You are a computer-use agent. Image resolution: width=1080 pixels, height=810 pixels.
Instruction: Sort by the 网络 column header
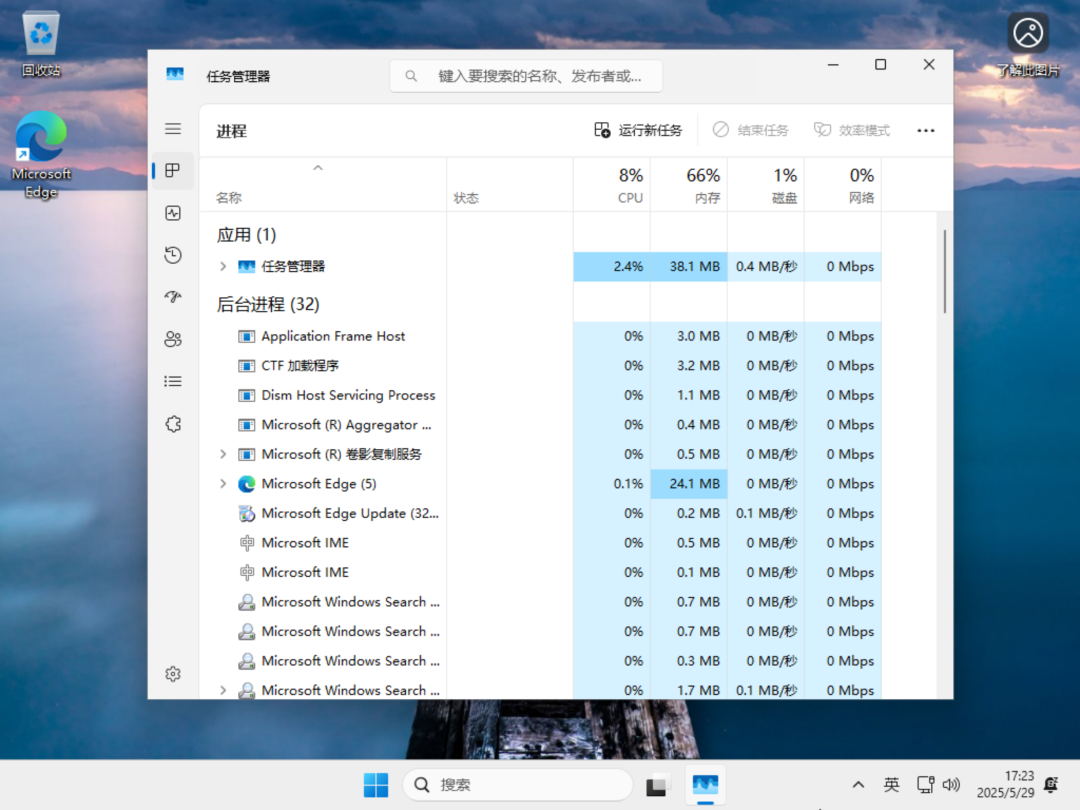coord(843,185)
